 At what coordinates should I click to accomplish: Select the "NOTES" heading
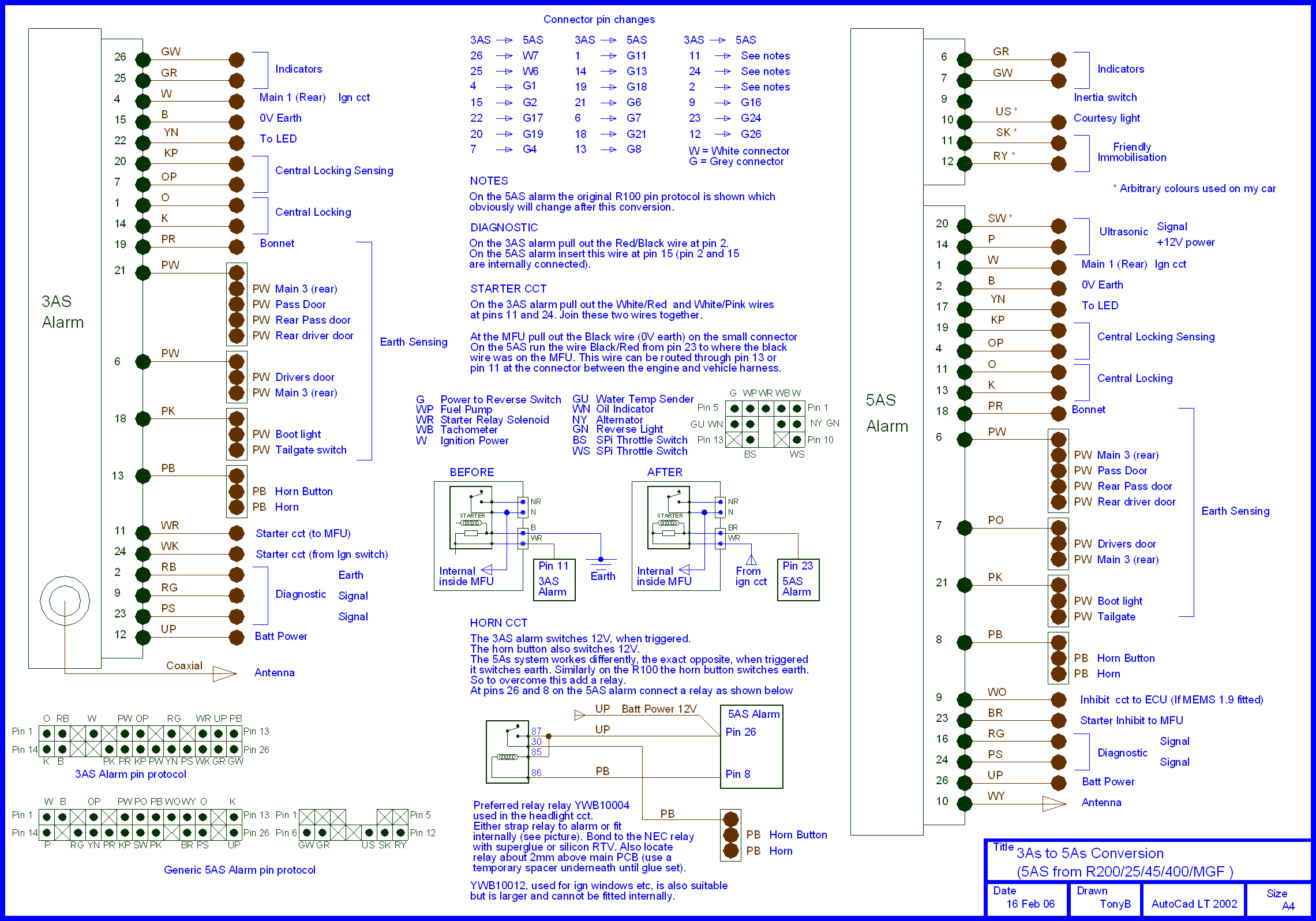point(489,181)
